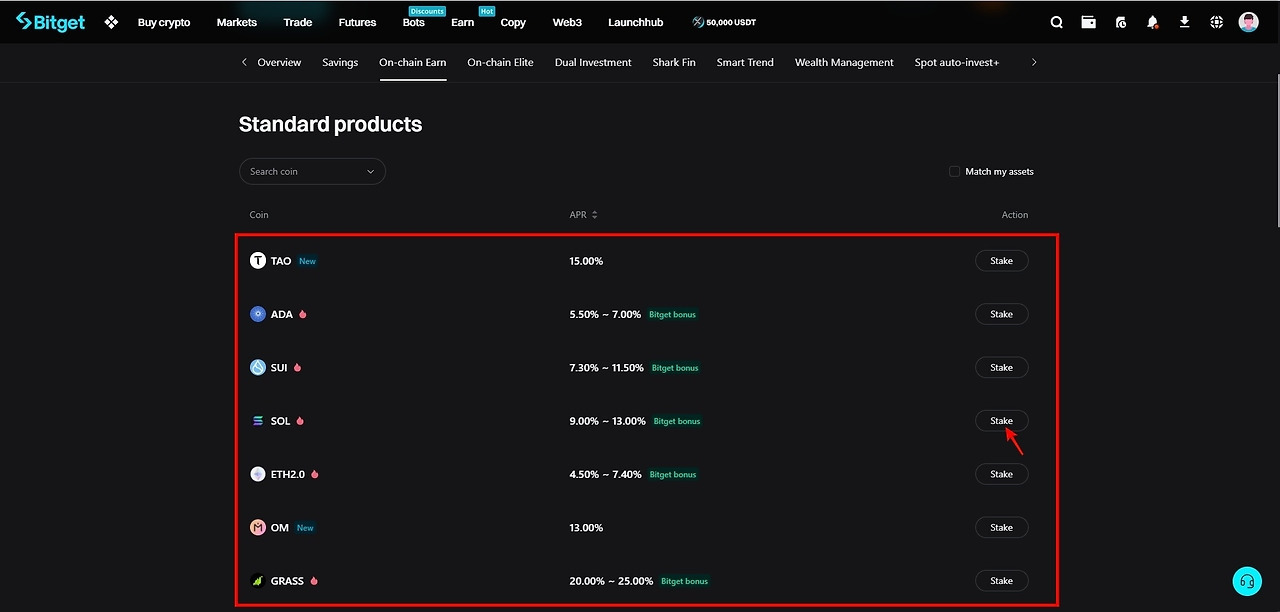Enable the Match my assets checkbox

(x=954, y=171)
